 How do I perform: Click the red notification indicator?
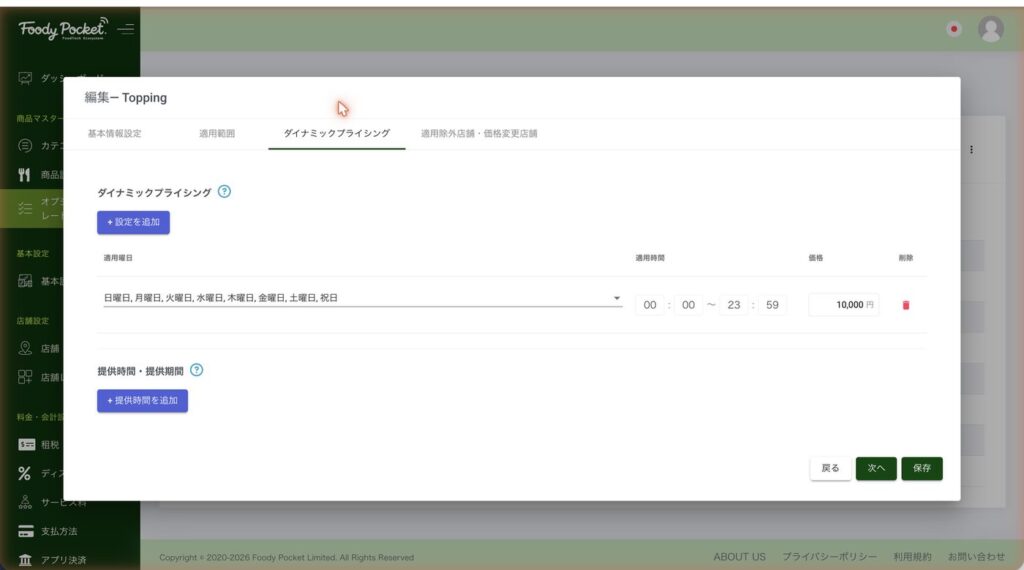[x=954, y=29]
